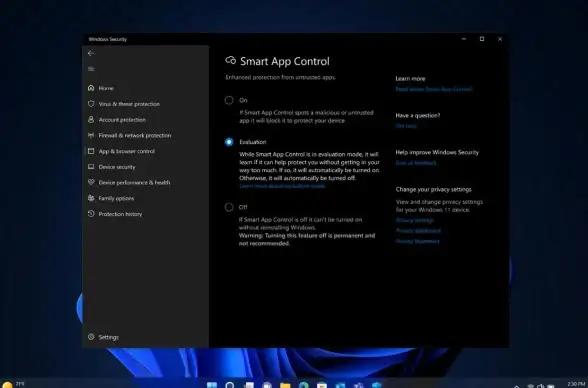Open Firewall & network protection
Screen dimensions: 588x388
(x=129, y=135)
